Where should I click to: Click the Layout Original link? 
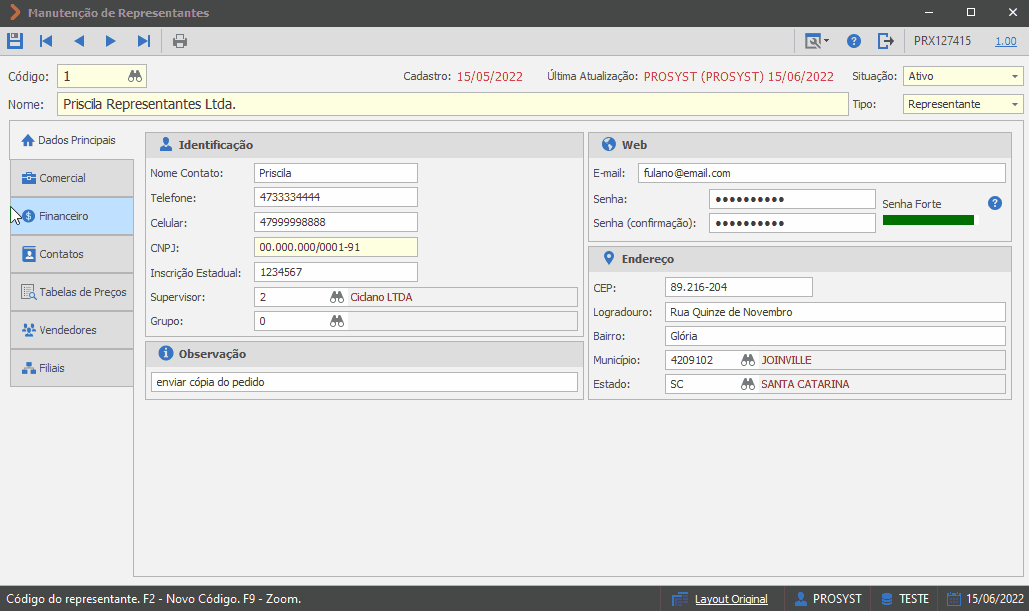point(731,599)
